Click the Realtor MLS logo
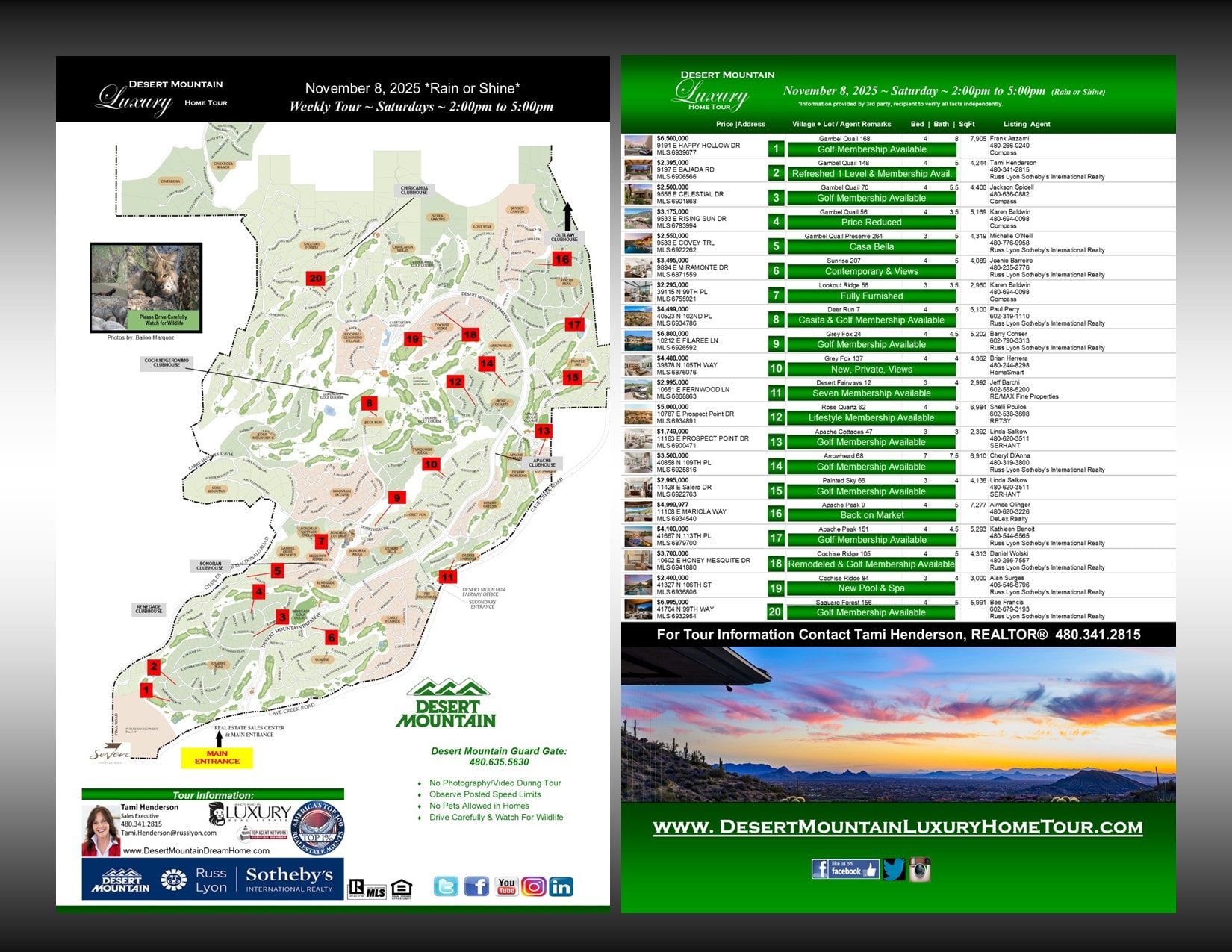Viewport: 1232px width, 952px height. pos(367,889)
